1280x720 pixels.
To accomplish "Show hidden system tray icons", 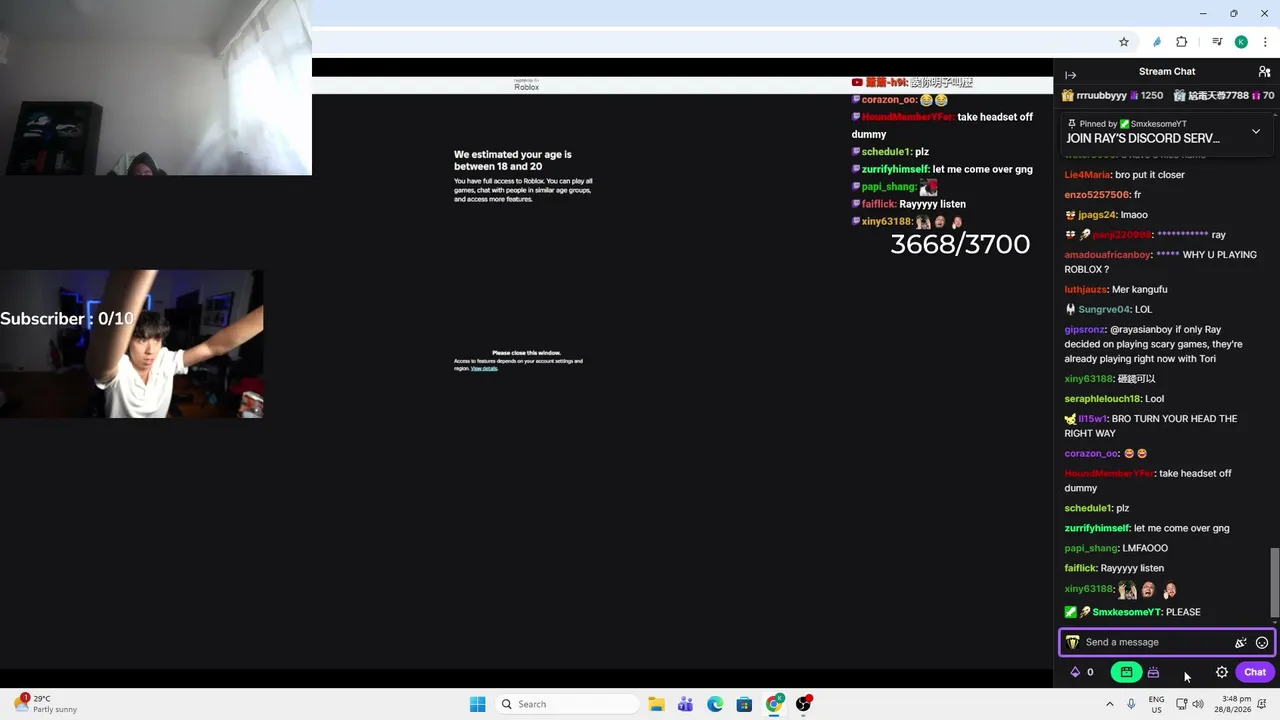I will point(1109,704).
